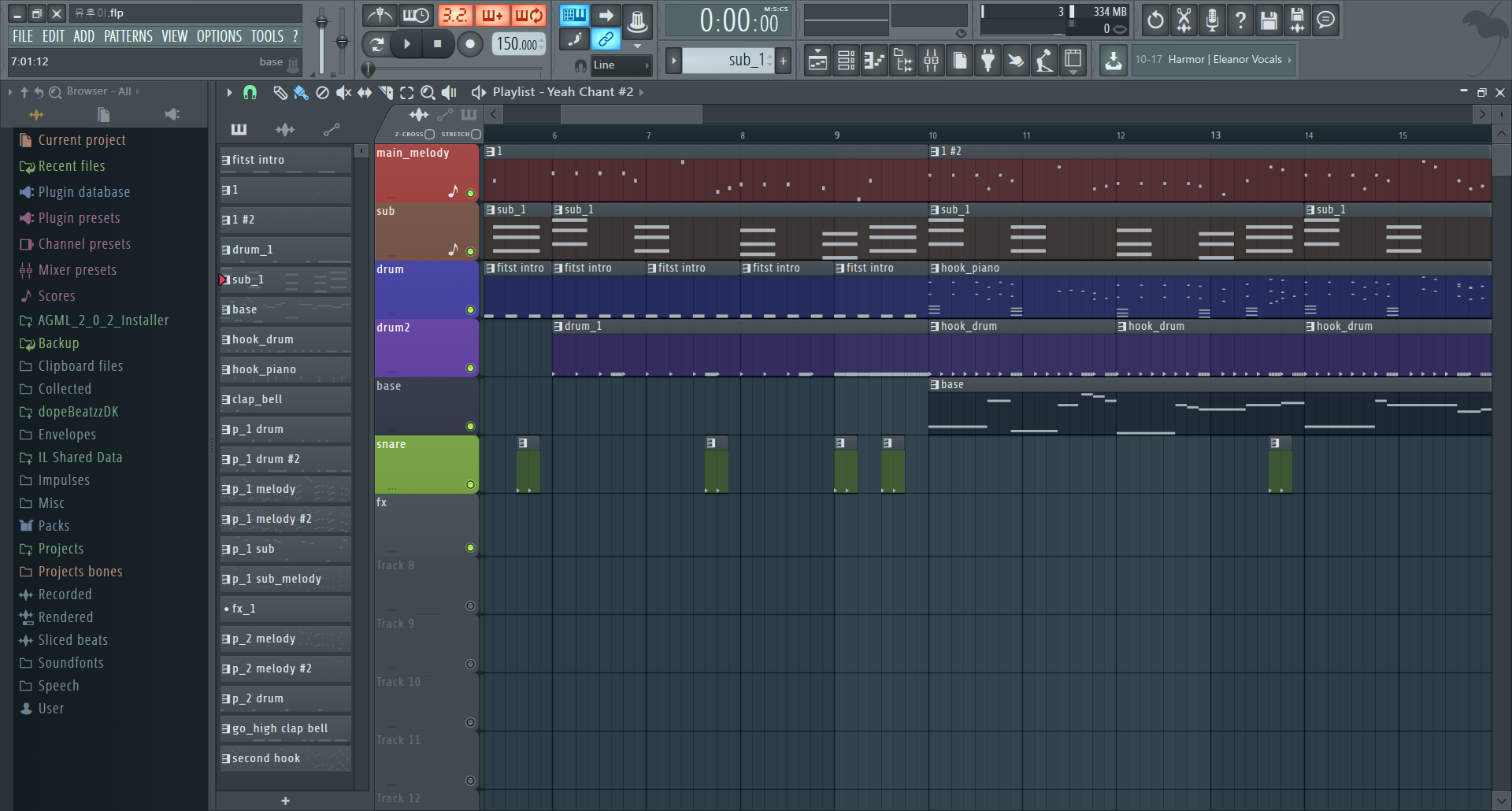
Task: Select the Paint brush tool in playlist
Action: coord(301,93)
